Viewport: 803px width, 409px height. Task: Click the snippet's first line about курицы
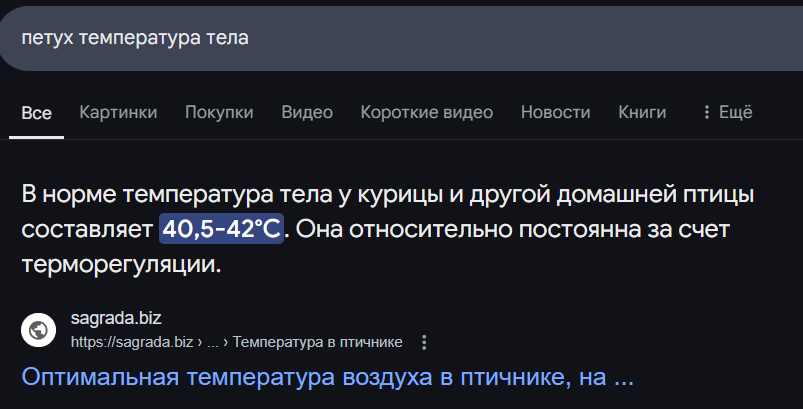point(388,195)
